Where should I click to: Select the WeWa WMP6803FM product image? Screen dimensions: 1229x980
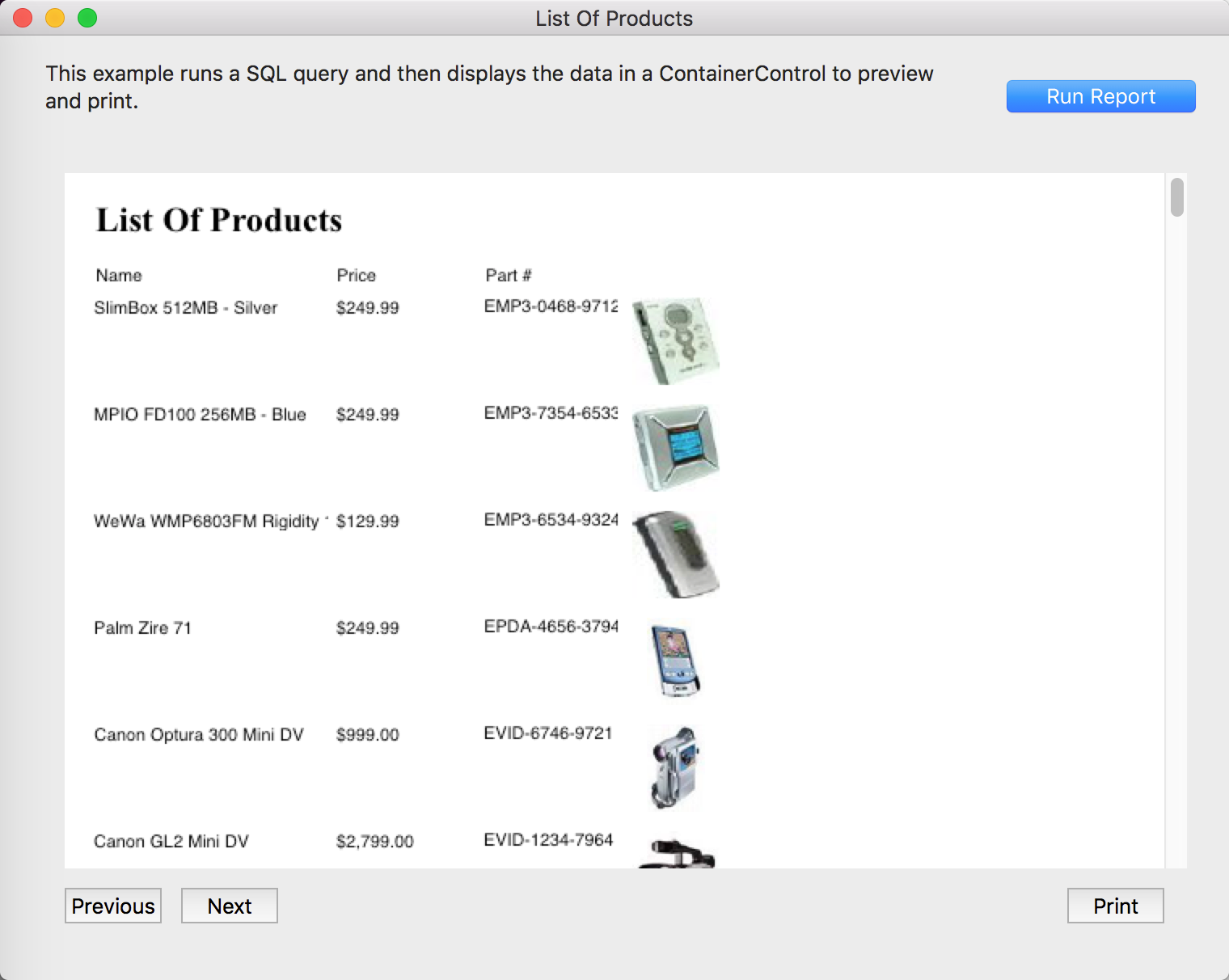[676, 553]
